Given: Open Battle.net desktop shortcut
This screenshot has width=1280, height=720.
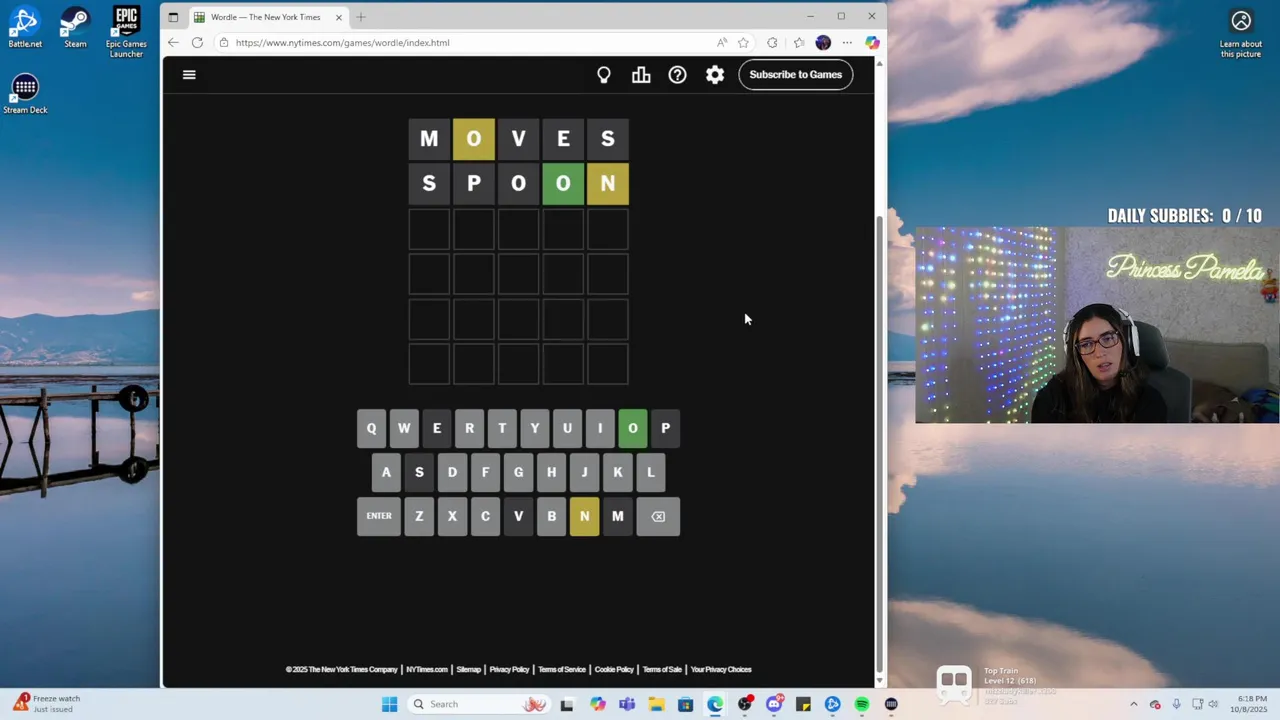Looking at the screenshot, I should pyautogui.click(x=25, y=27).
